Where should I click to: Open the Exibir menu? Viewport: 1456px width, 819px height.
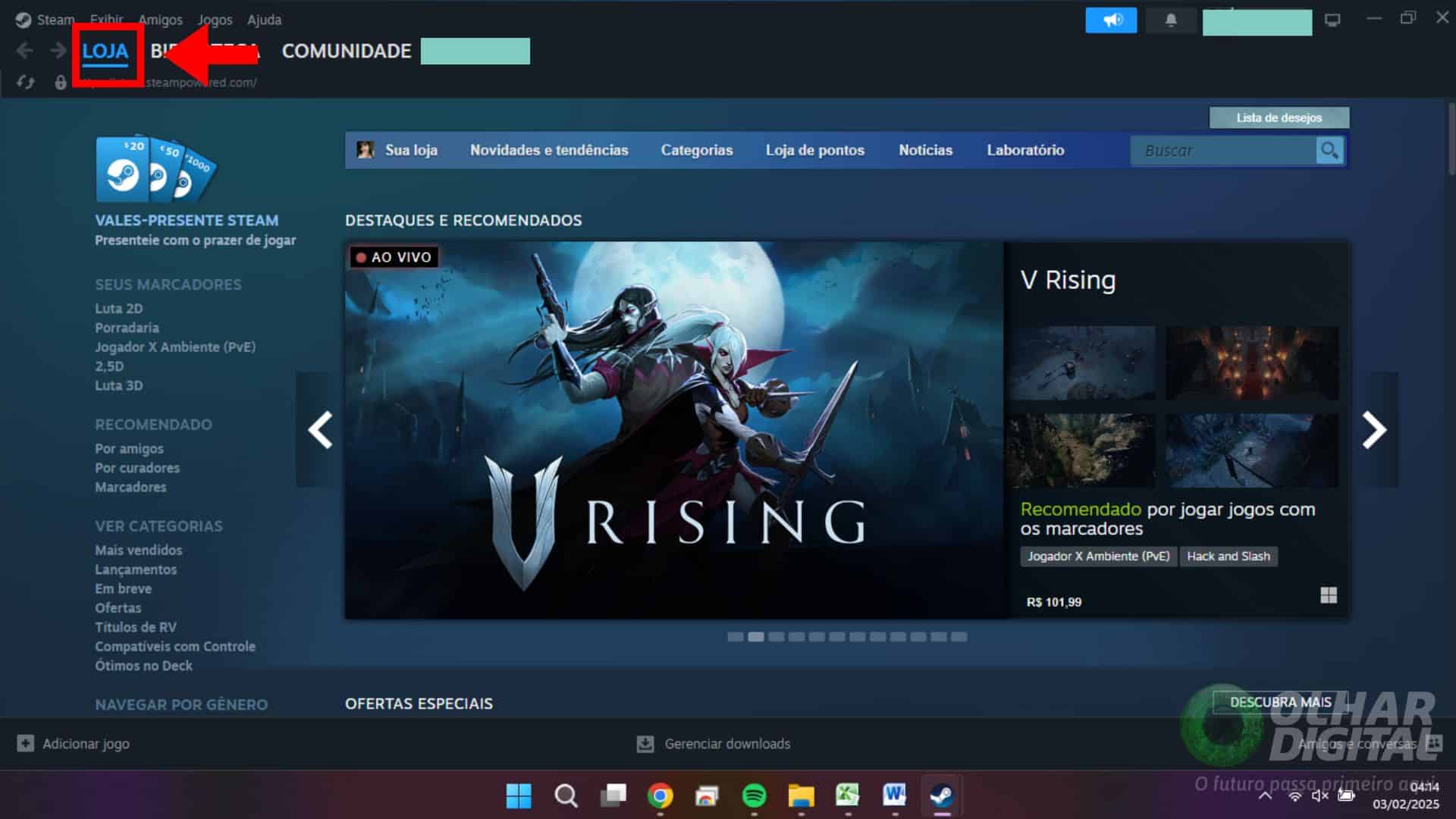click(x=106, y=20)
